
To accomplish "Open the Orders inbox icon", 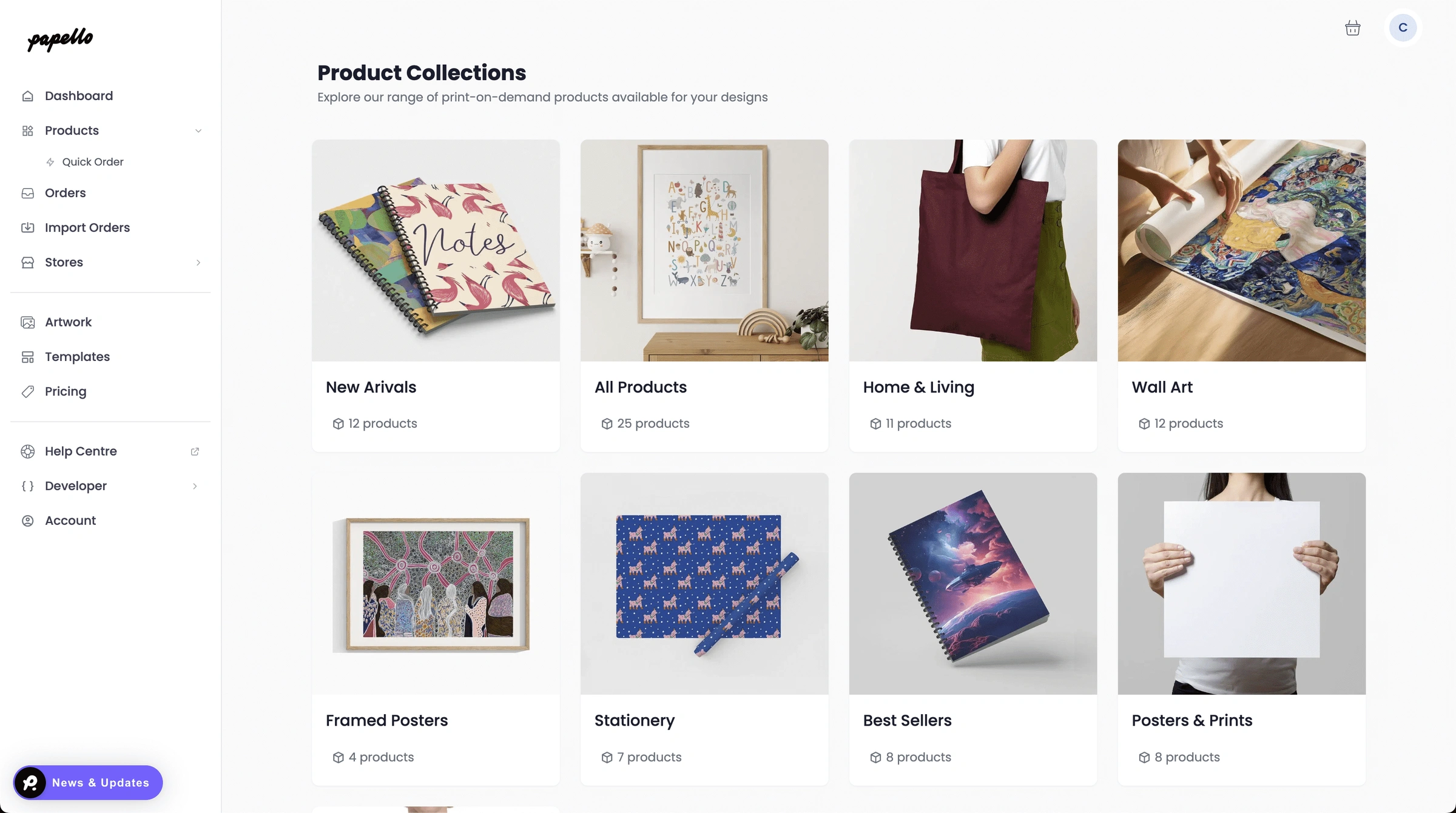I will click(x=28, y=192).
